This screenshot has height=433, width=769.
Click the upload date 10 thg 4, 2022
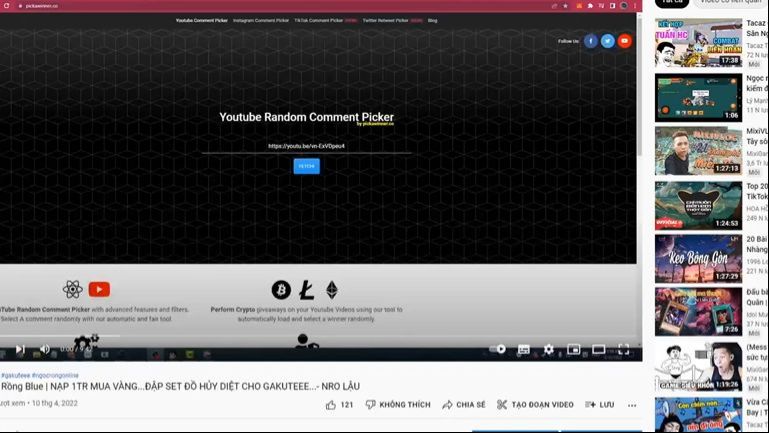pos(55,403)
